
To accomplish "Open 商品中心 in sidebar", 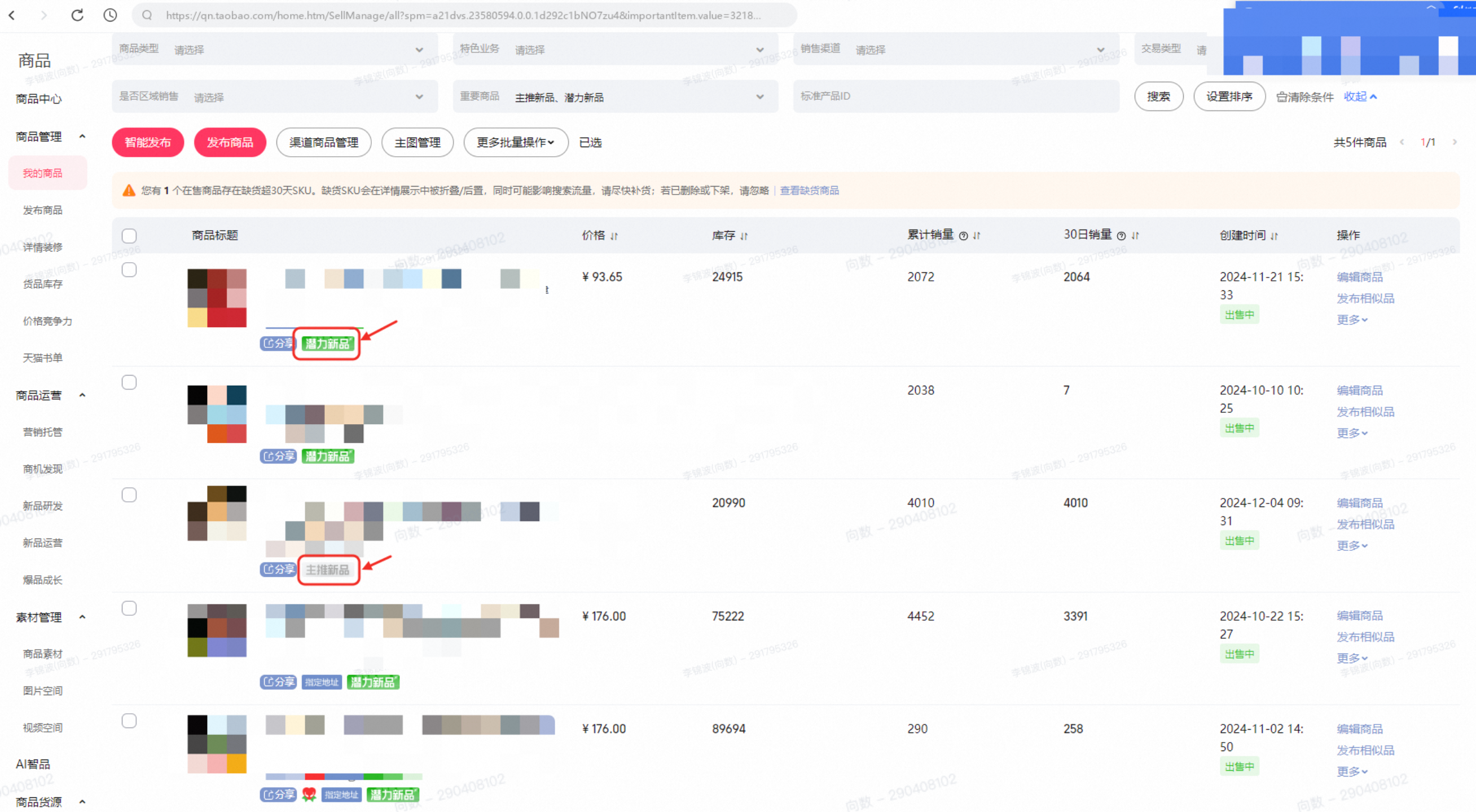I will [x=38, y=99].
